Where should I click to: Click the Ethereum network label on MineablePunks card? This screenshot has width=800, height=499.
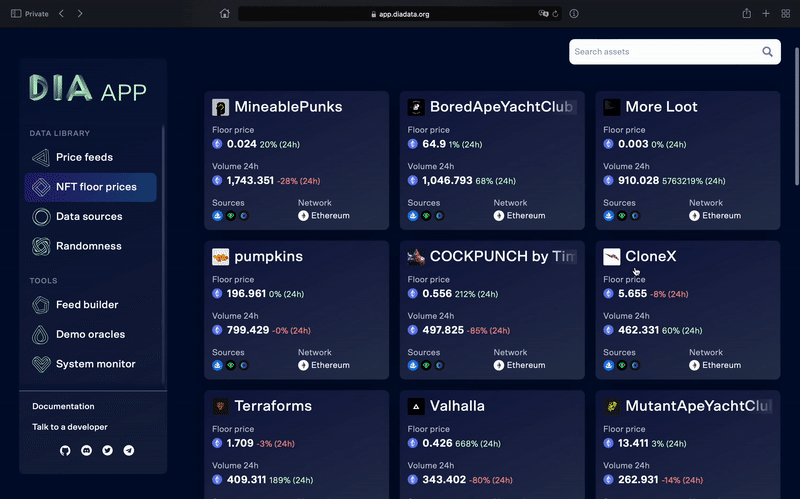(330, 215)
